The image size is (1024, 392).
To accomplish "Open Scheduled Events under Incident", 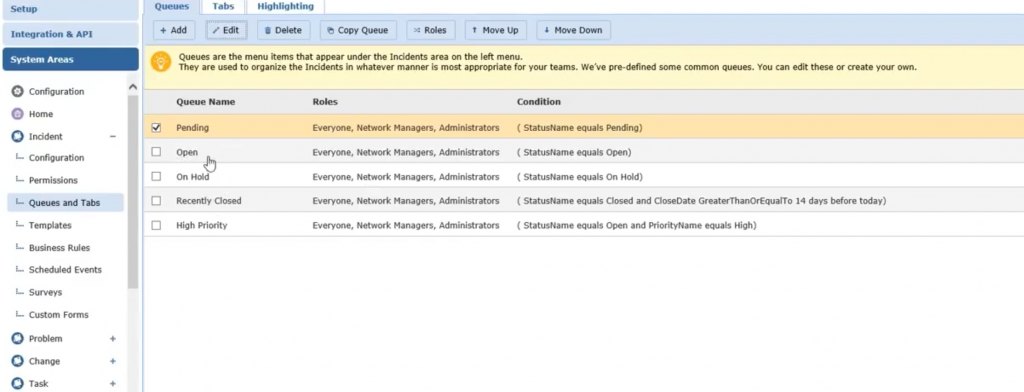I will [x=65, y=269].
